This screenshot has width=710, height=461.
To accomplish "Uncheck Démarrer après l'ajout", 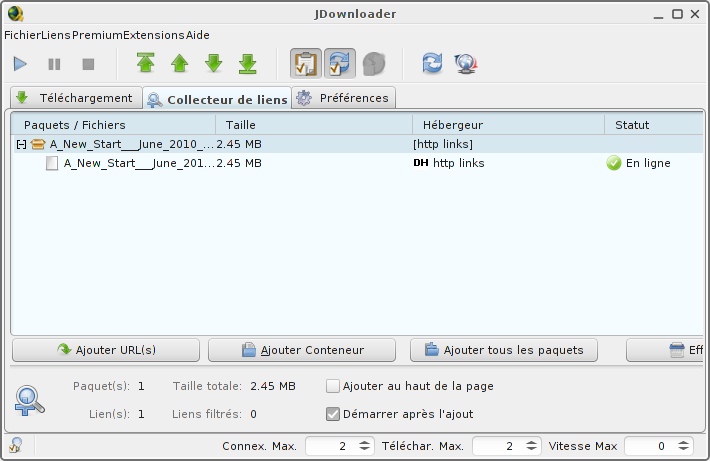I will (x=334, y=414).
